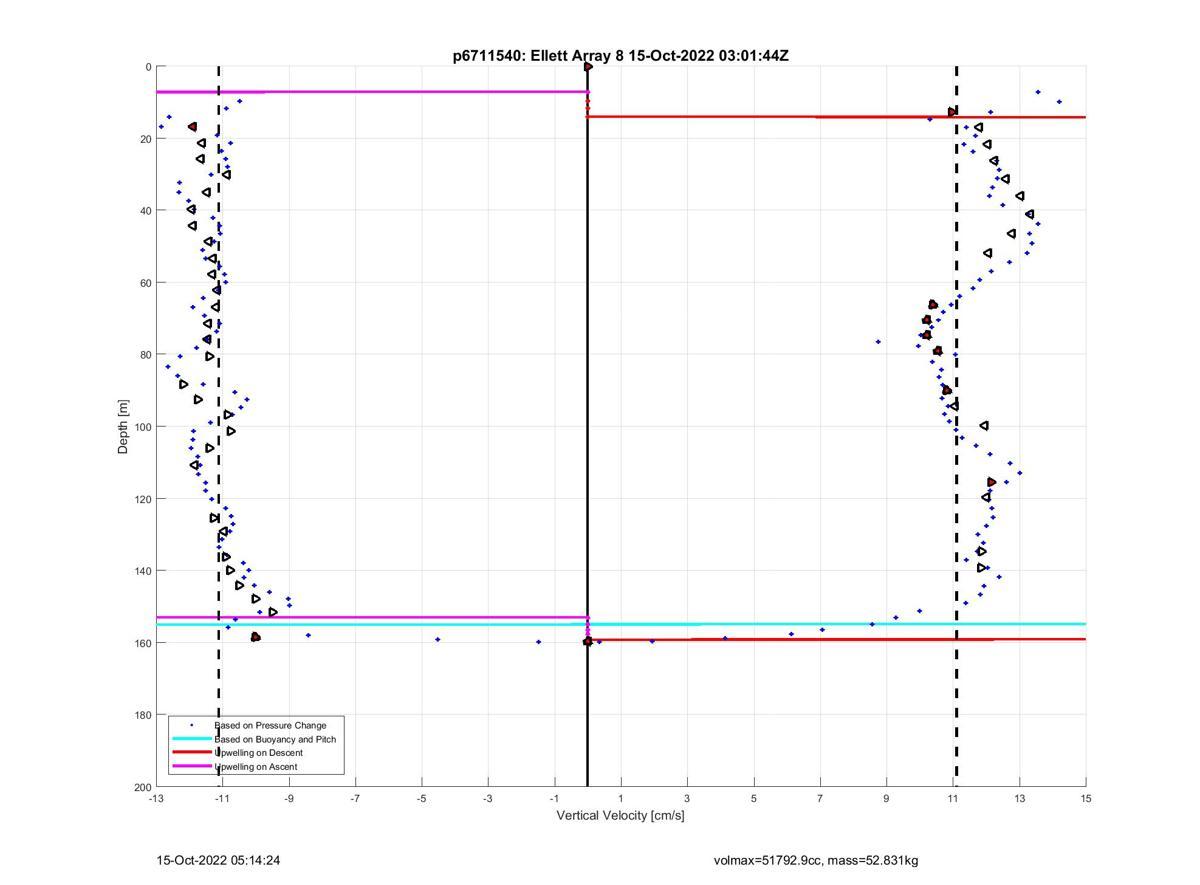Click the x-axis tick label '-11'
The width and height of the screenshot is (1200, 885).
[222, 798]
